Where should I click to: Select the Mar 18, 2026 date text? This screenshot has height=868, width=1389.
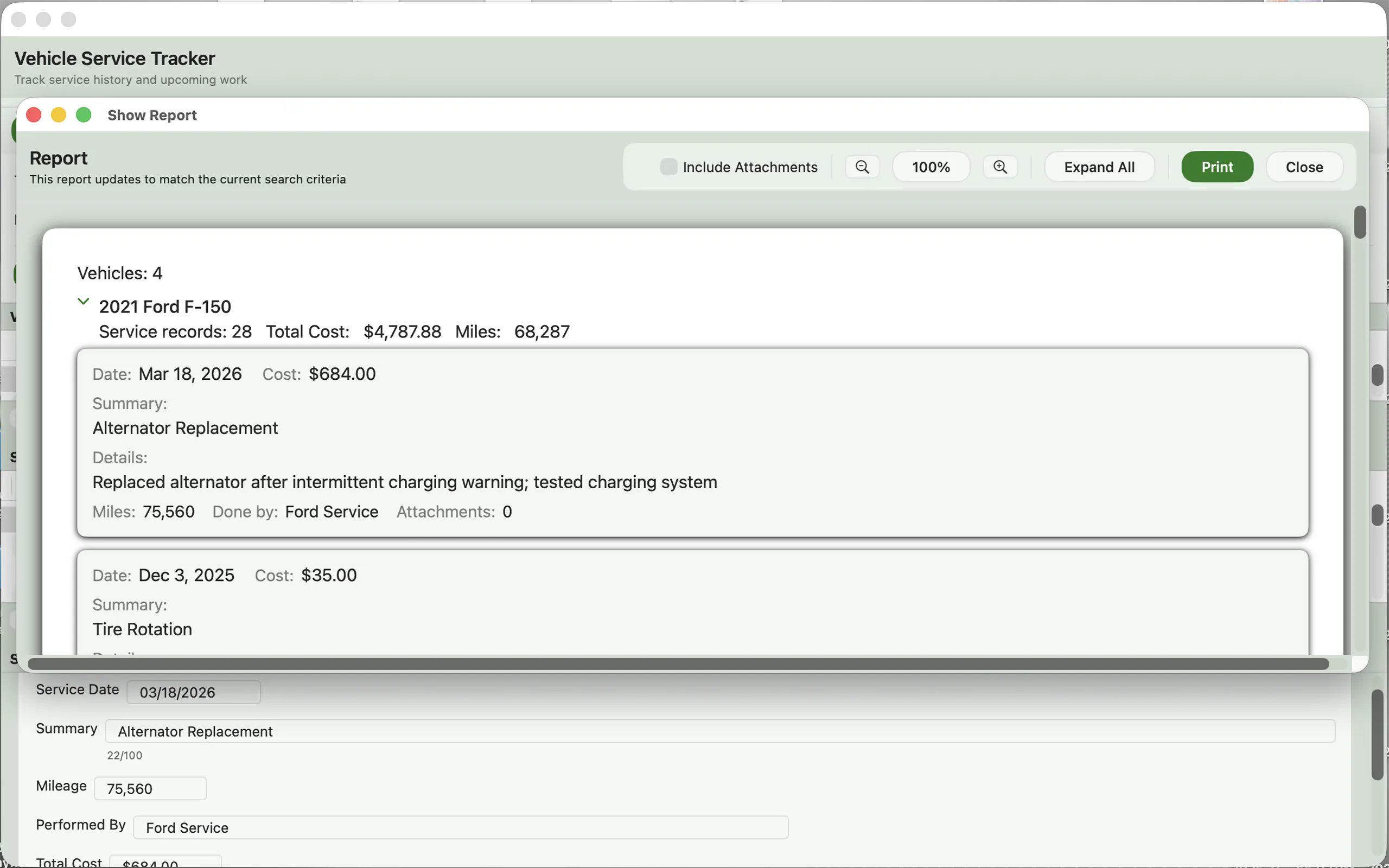pos(190,374)
